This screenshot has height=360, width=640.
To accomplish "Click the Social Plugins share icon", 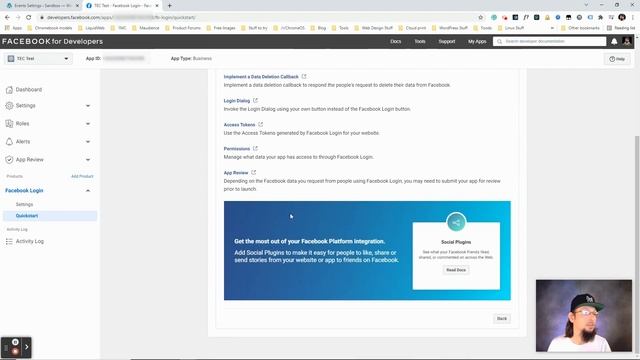I will 456,222.
